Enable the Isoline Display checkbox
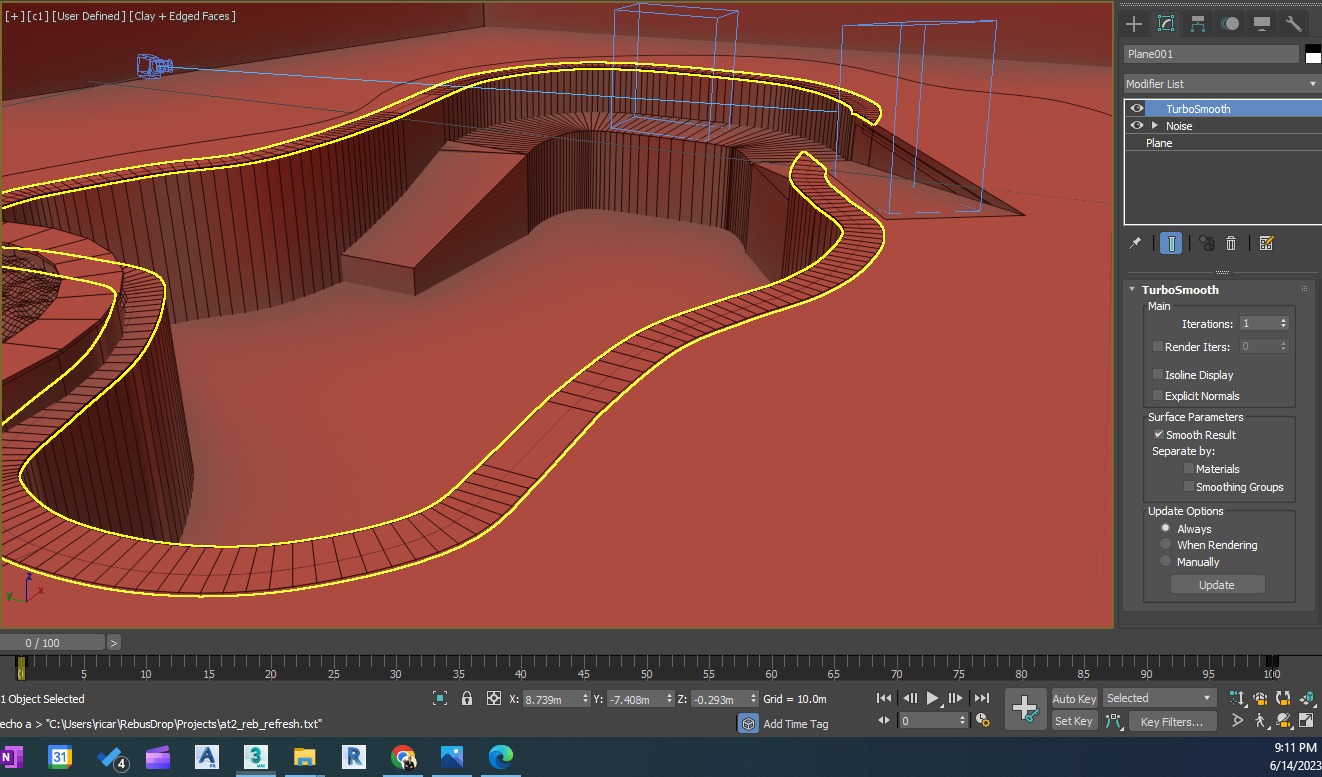 1158,375
